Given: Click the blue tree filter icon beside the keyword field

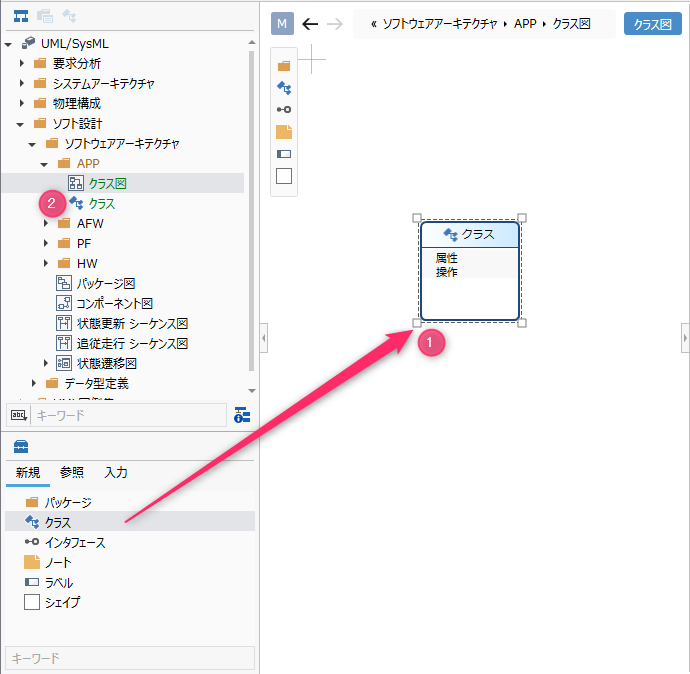Looking at the screenshot, I should pos(242,415).
